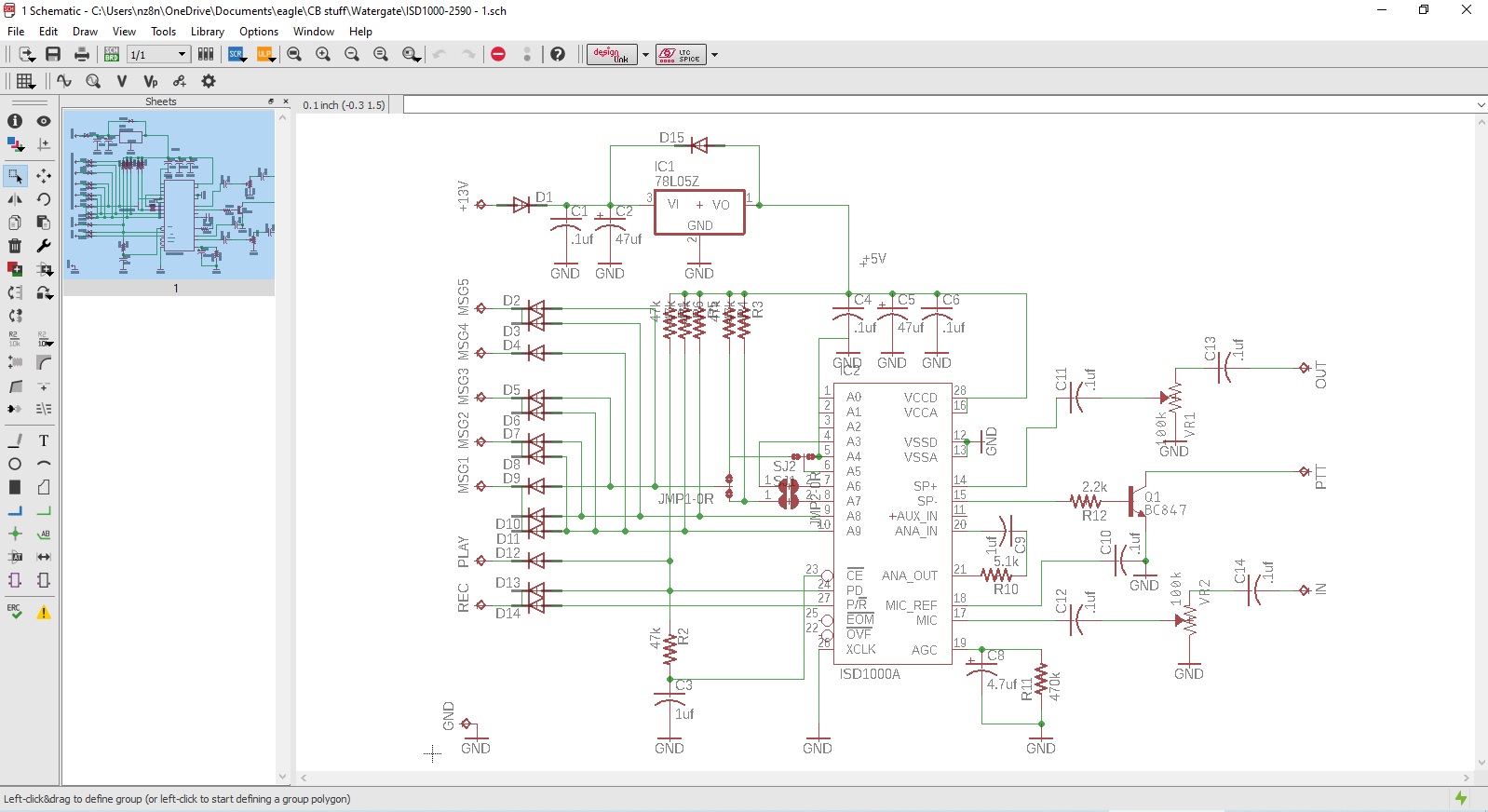Screen dimensions: 1488x812
Task: Open the Info tool
Action: click(x=15, y=121)
